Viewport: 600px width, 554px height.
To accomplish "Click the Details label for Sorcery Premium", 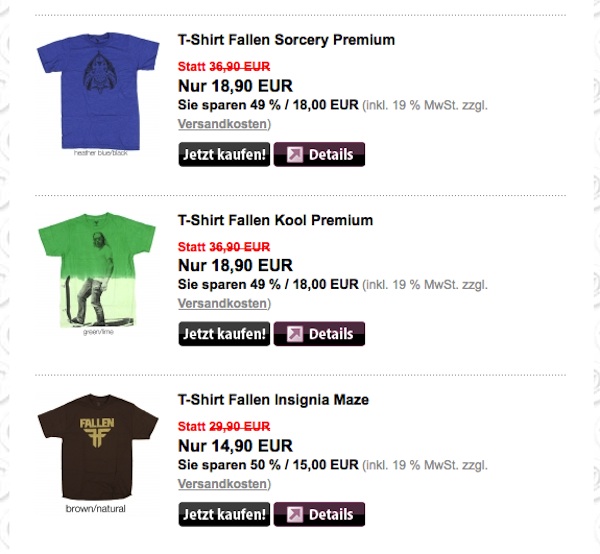I will point(331,155).
